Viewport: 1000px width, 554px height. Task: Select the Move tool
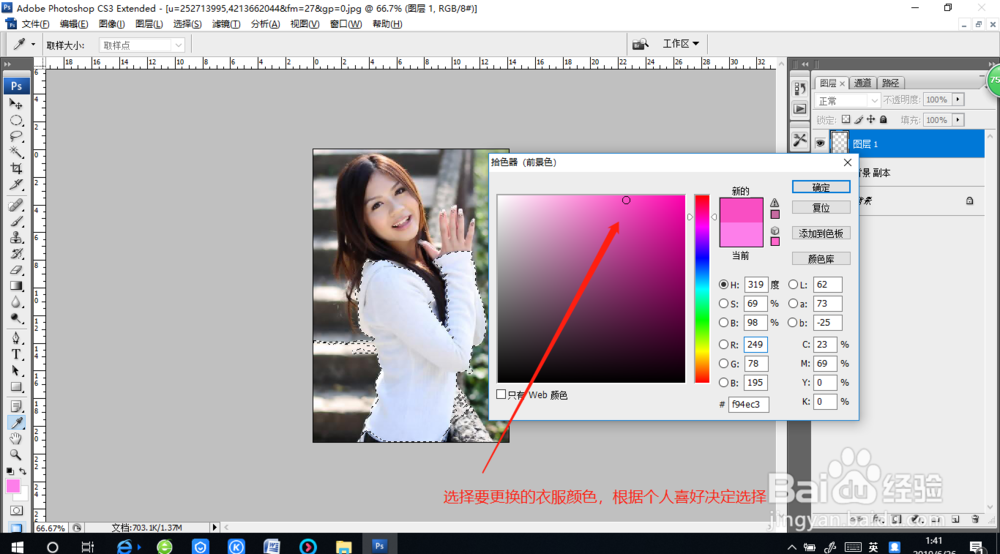click(x=16, y=104)
